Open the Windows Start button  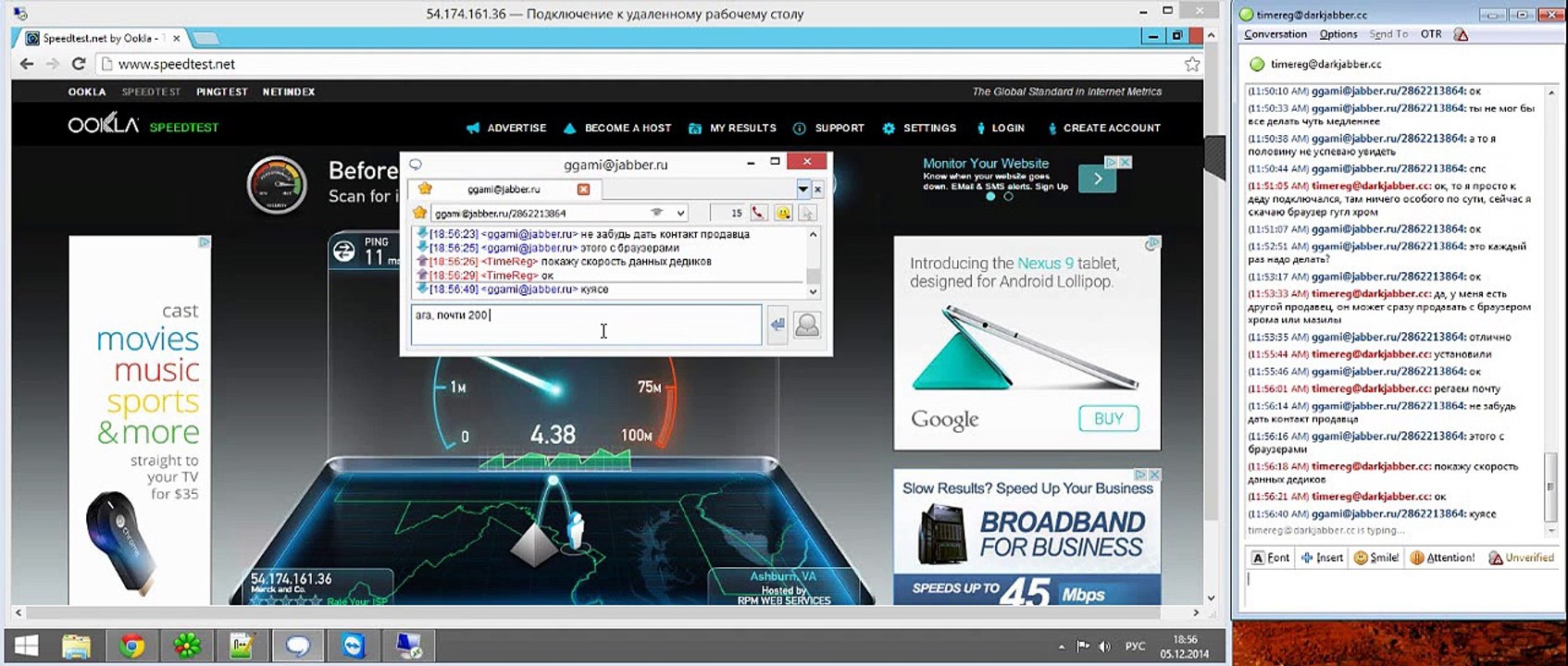click(x=26, y=646)
